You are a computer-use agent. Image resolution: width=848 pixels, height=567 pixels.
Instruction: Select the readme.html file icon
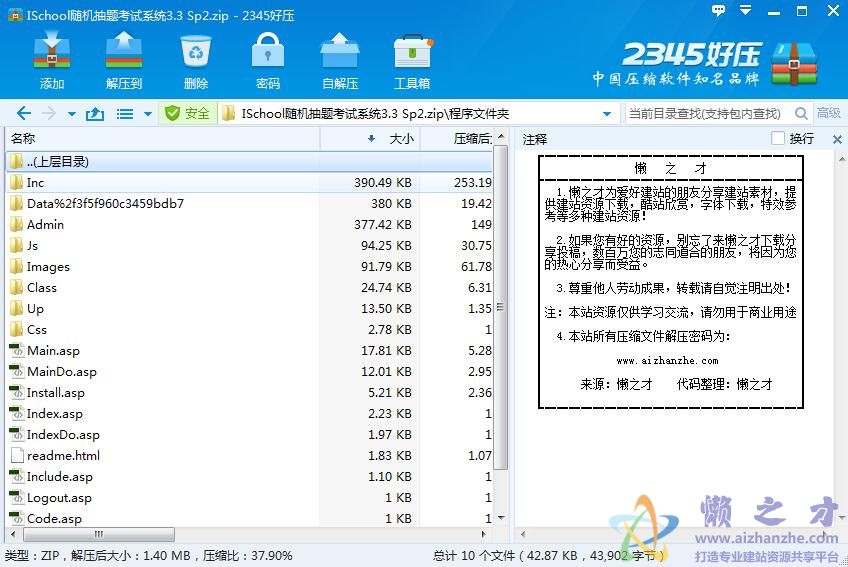(17, 456)
